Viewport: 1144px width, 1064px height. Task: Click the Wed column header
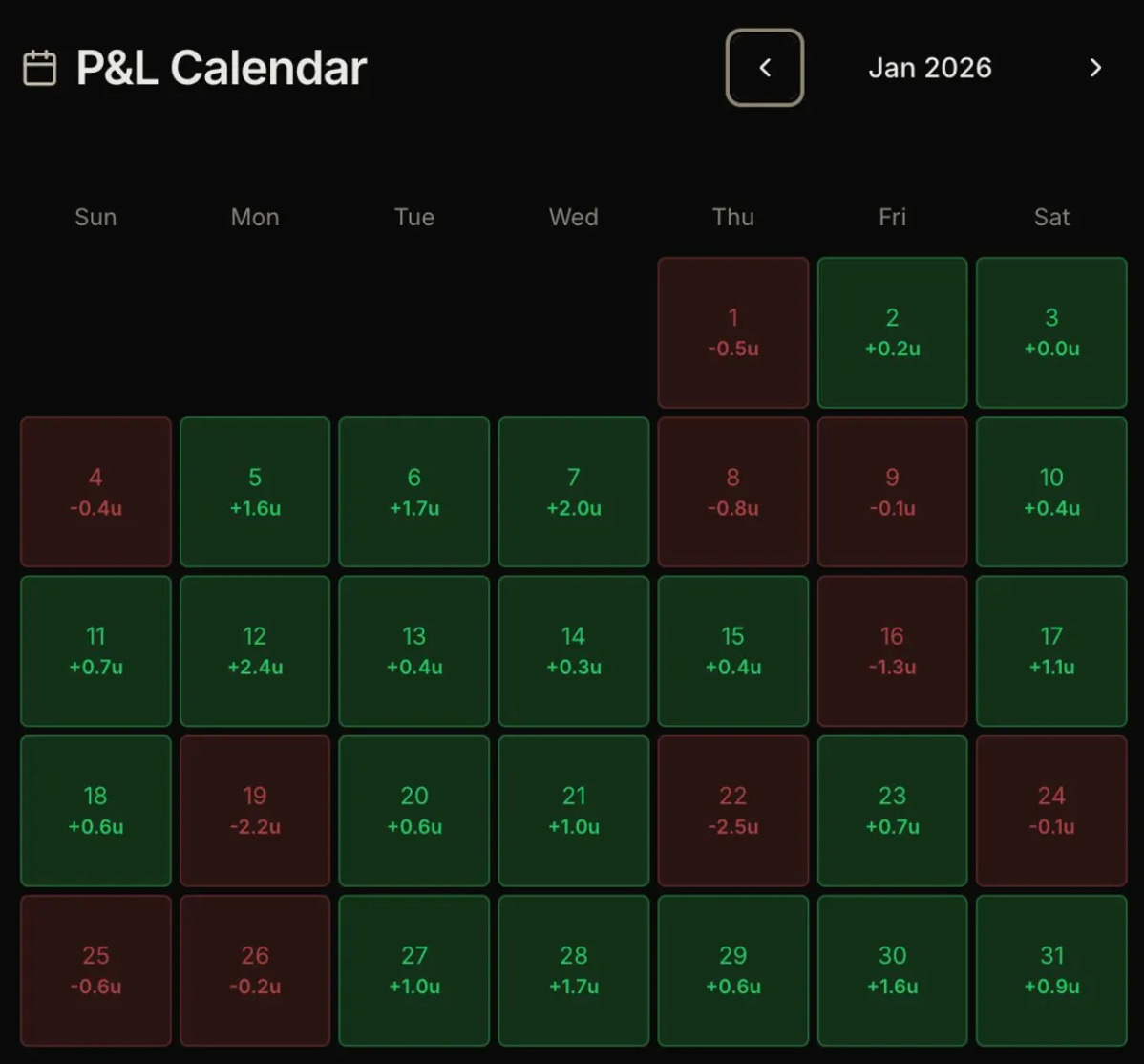coord(573,217)
